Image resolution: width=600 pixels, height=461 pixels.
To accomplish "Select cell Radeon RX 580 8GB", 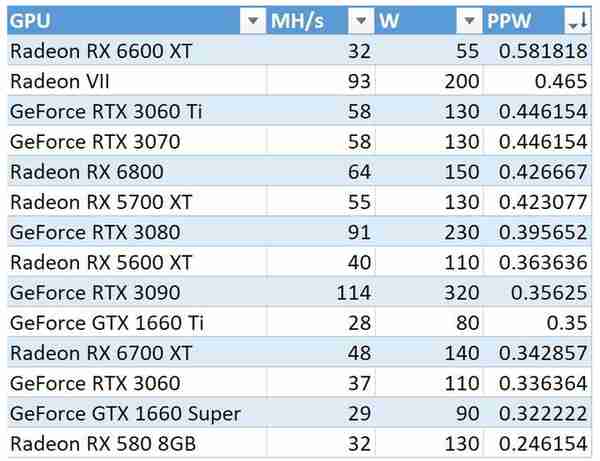I will coord(137,444).
